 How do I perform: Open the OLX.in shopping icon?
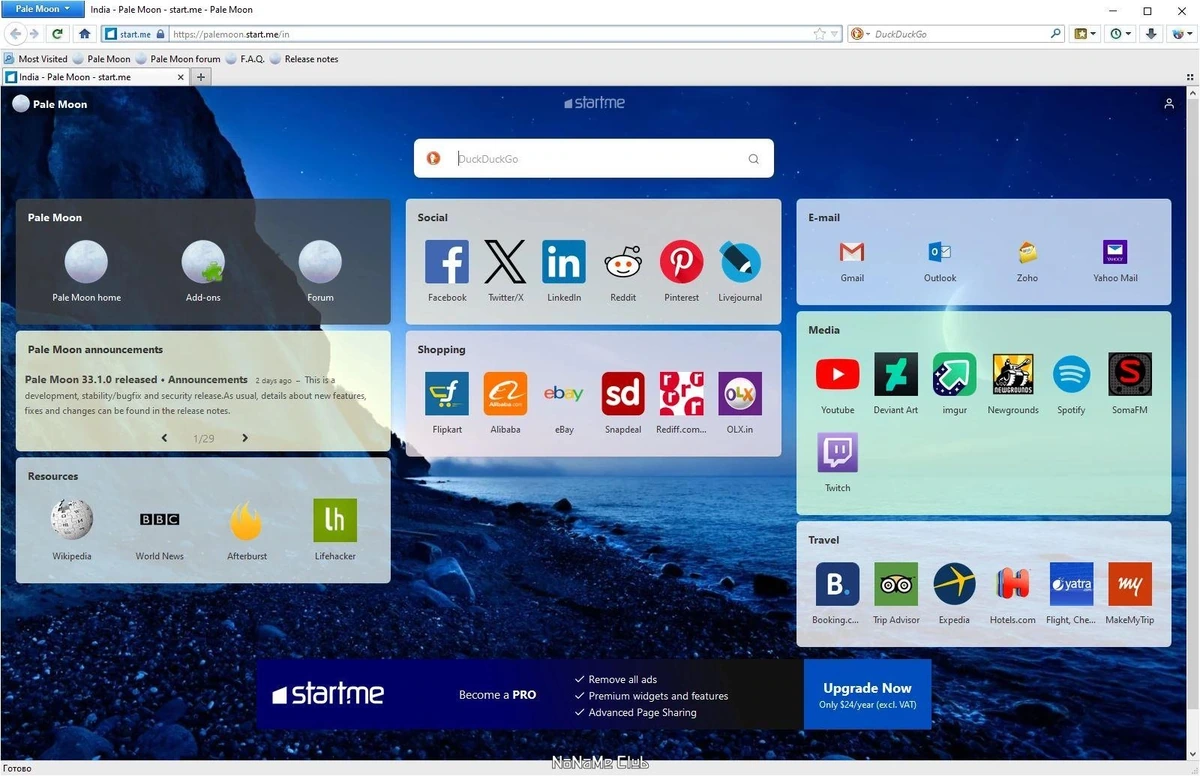point(740,394)
